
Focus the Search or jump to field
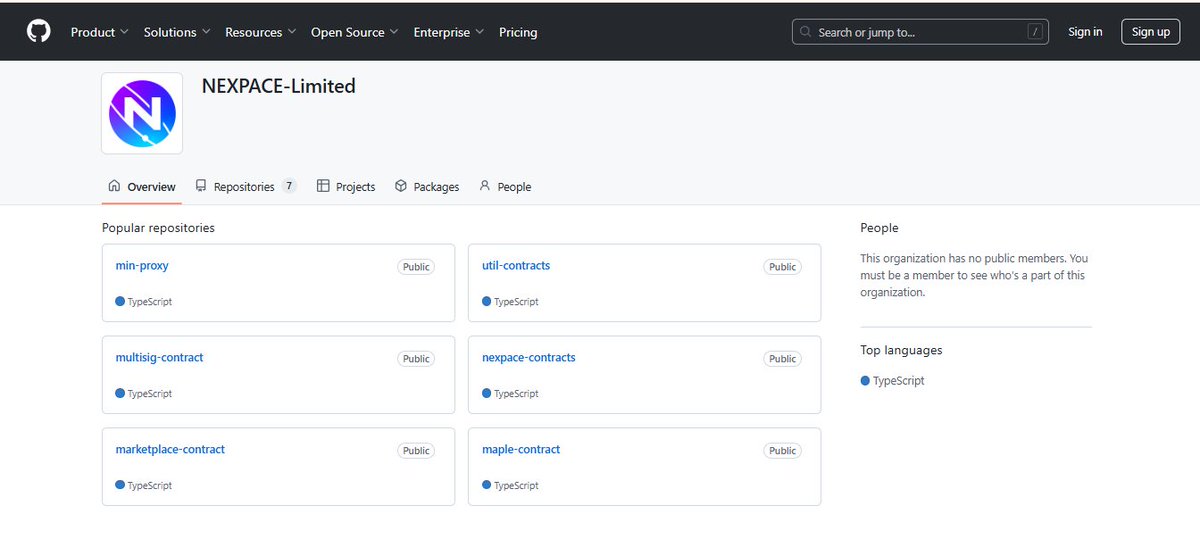click(920, 32)
